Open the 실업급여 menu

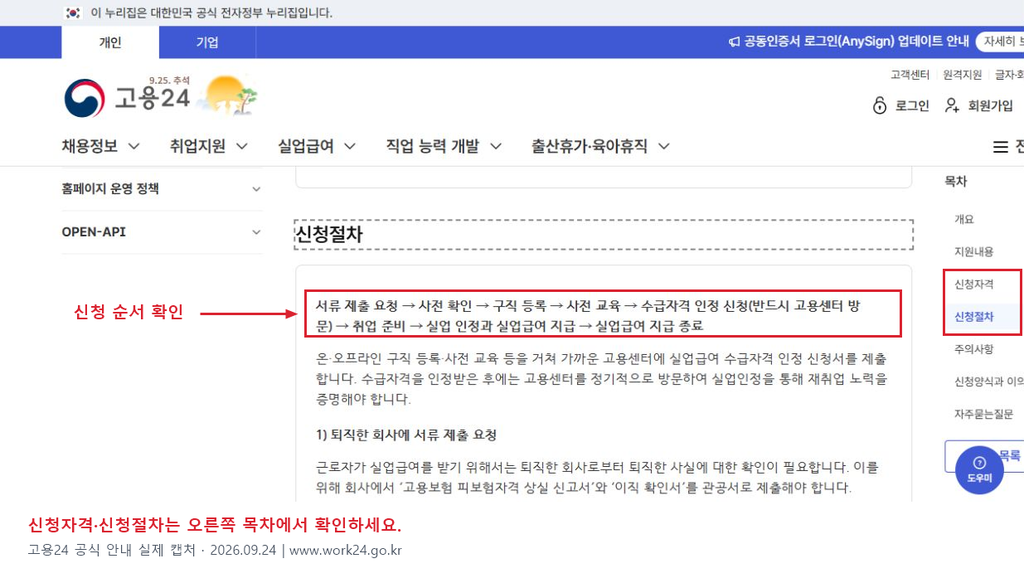(306, 146)
